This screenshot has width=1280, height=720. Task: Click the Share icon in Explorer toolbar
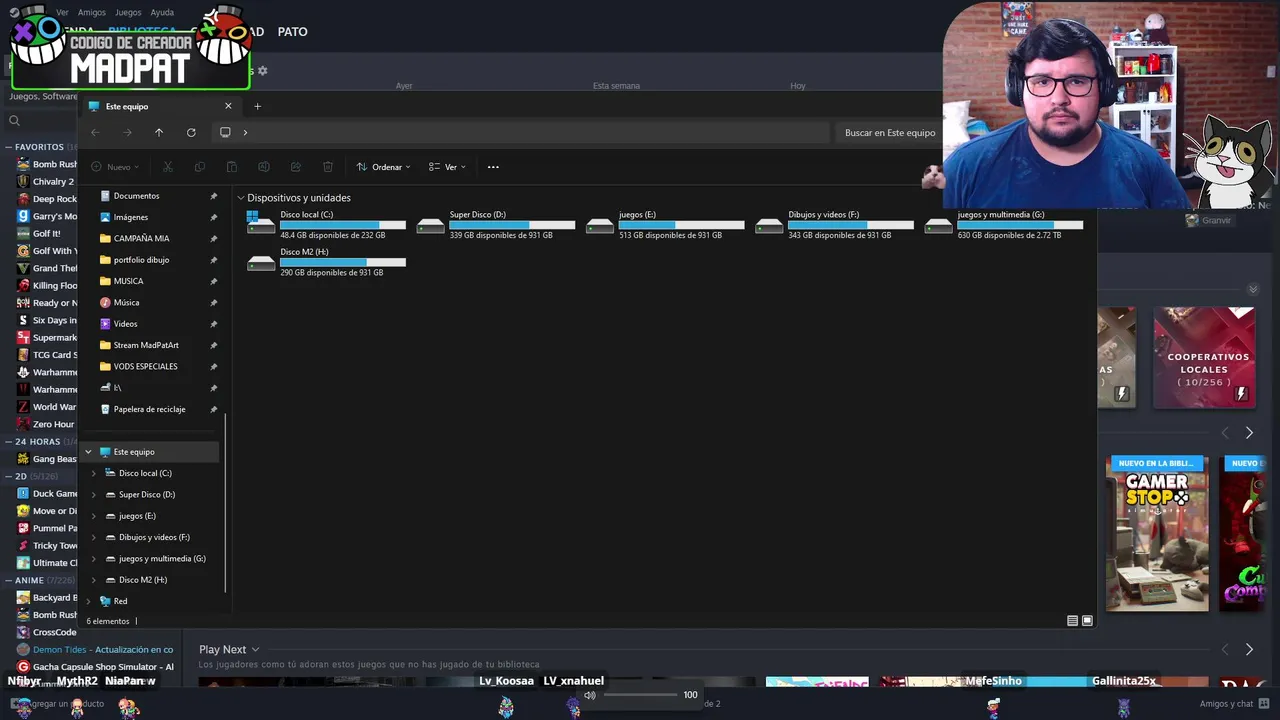[x=296, y=167]
